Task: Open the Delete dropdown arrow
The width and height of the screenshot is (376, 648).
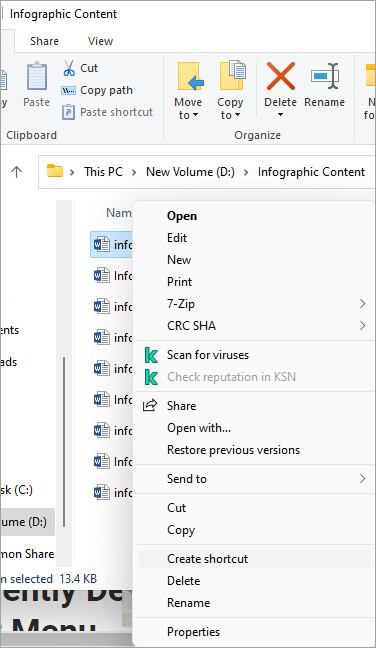Action: click(281, 115)
